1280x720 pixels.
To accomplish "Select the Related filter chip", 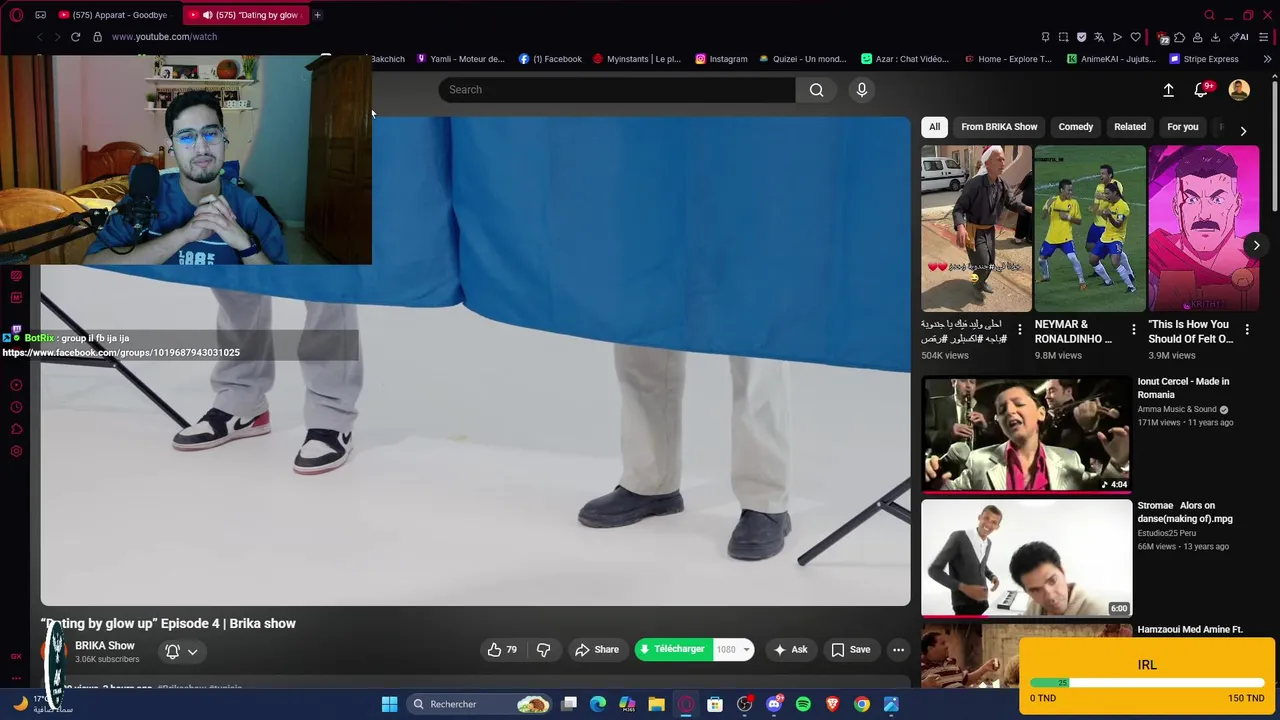I will pyautogui.click(x=1130, y=127).
